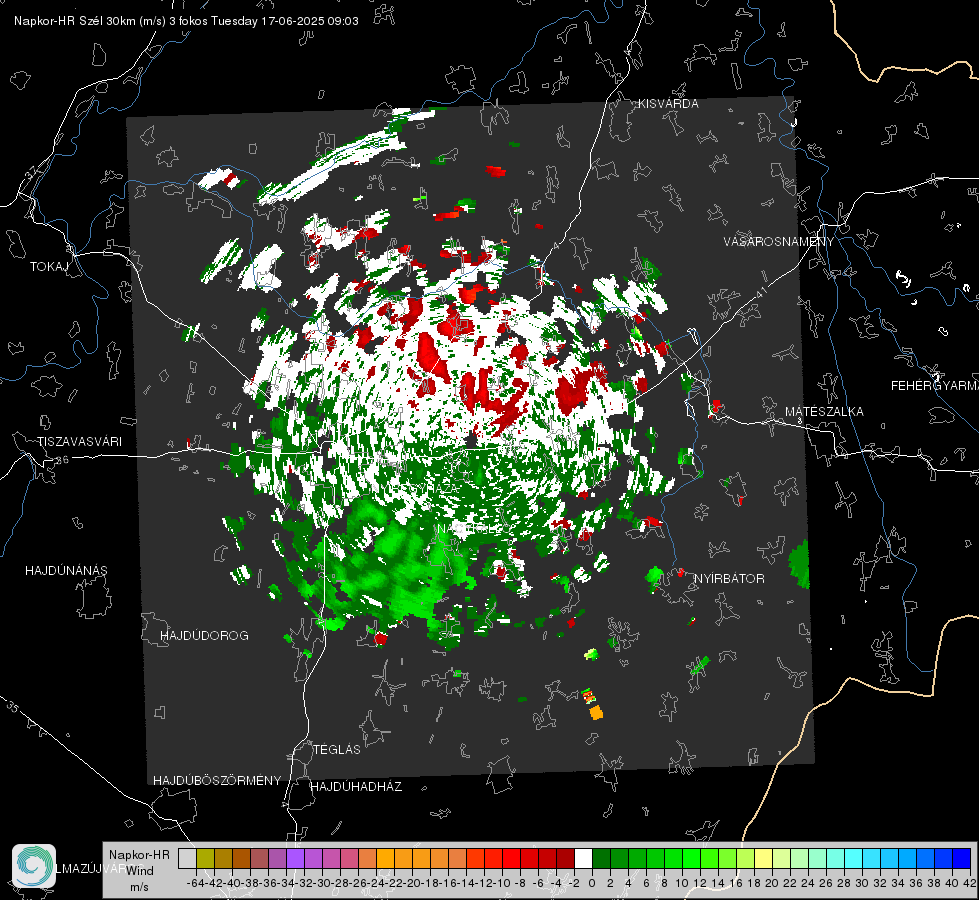979x900 pixels.
Task: Select the HAJDÚBÖSZÖRMÉNY city label
Action: pos(217,780)
